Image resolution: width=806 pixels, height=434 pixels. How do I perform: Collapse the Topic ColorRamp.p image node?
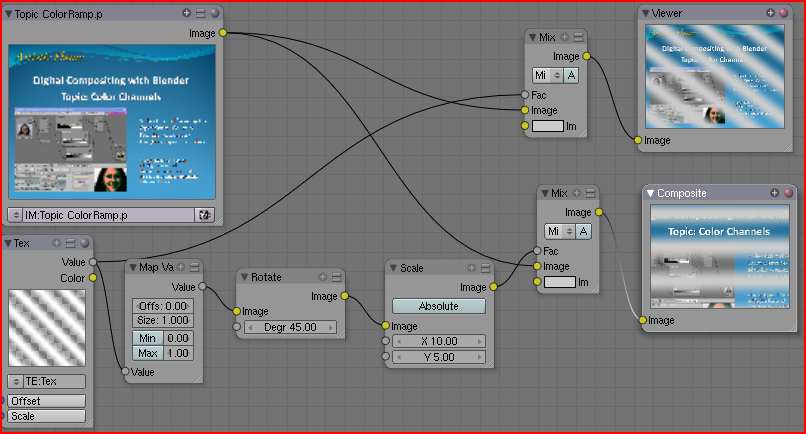pyautogui.click(x=9, y=14)
